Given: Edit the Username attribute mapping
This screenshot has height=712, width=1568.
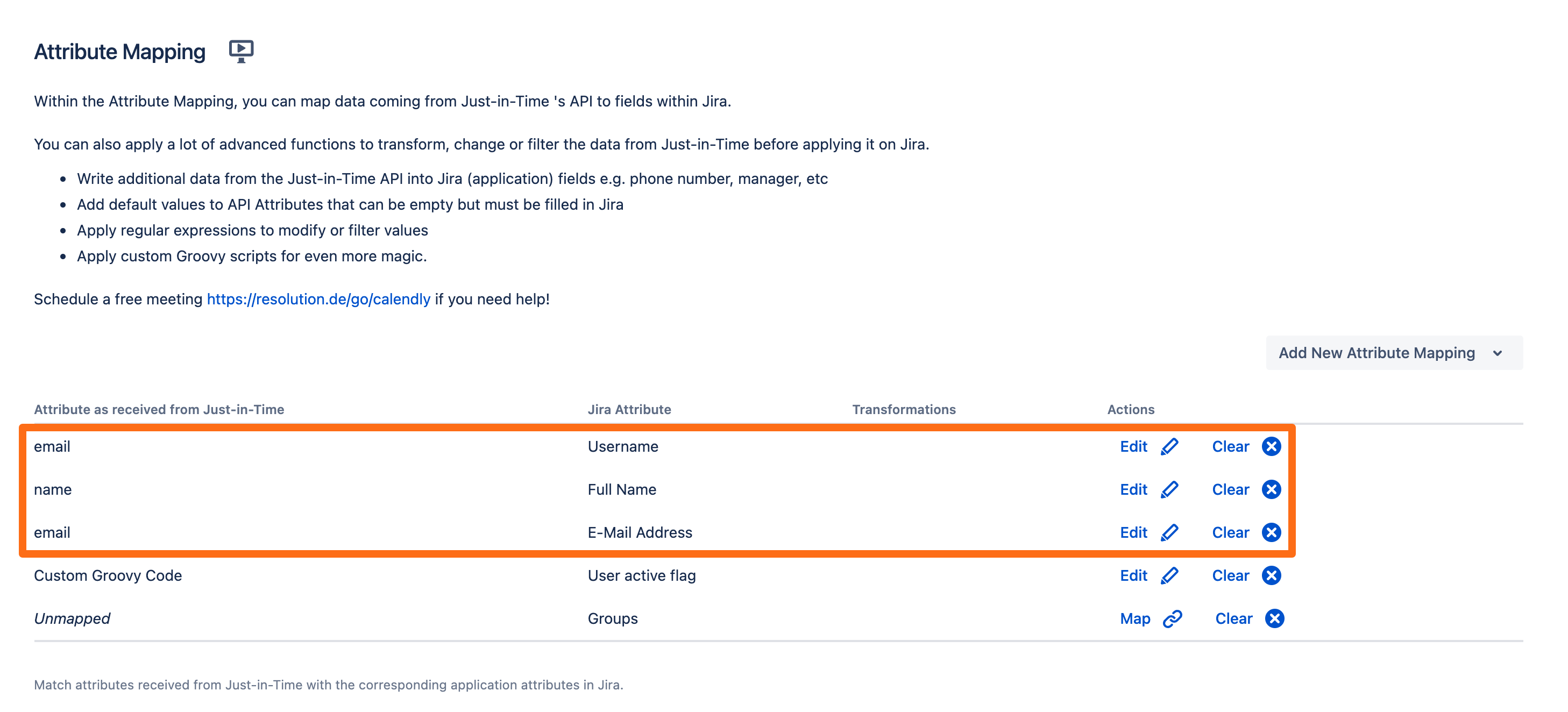Looking at the screenshot, I should point(1133,447).
